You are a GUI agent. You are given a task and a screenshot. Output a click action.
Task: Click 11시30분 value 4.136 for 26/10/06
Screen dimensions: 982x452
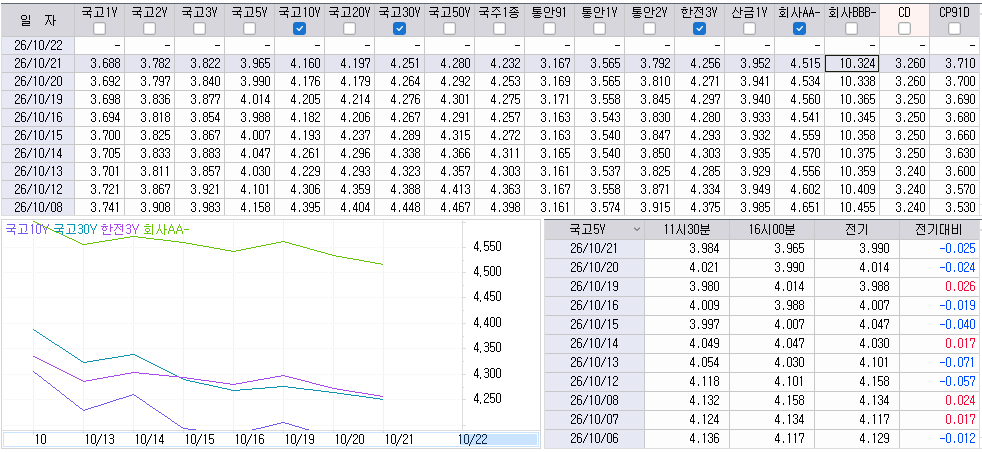pos(688,438)
